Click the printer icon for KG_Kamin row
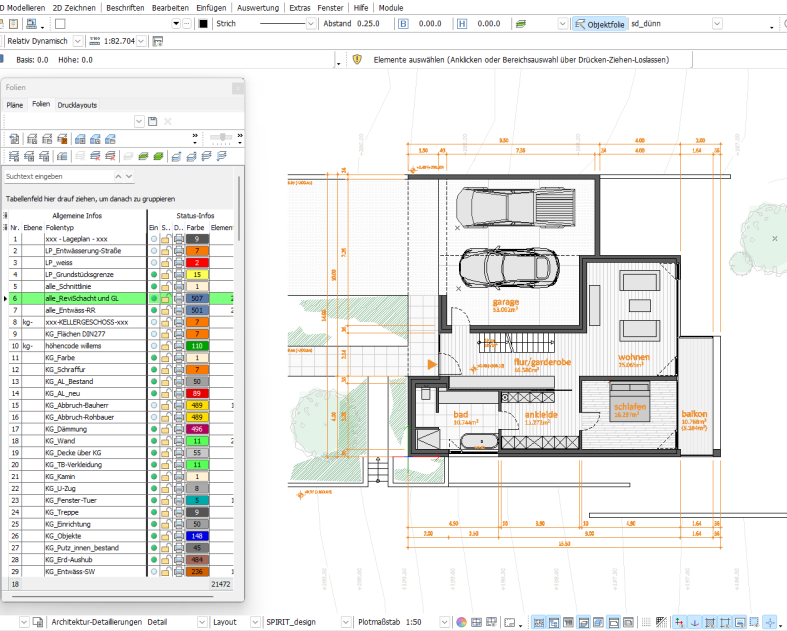Screen dimensions: 787x631 click(x=178, y=476)
